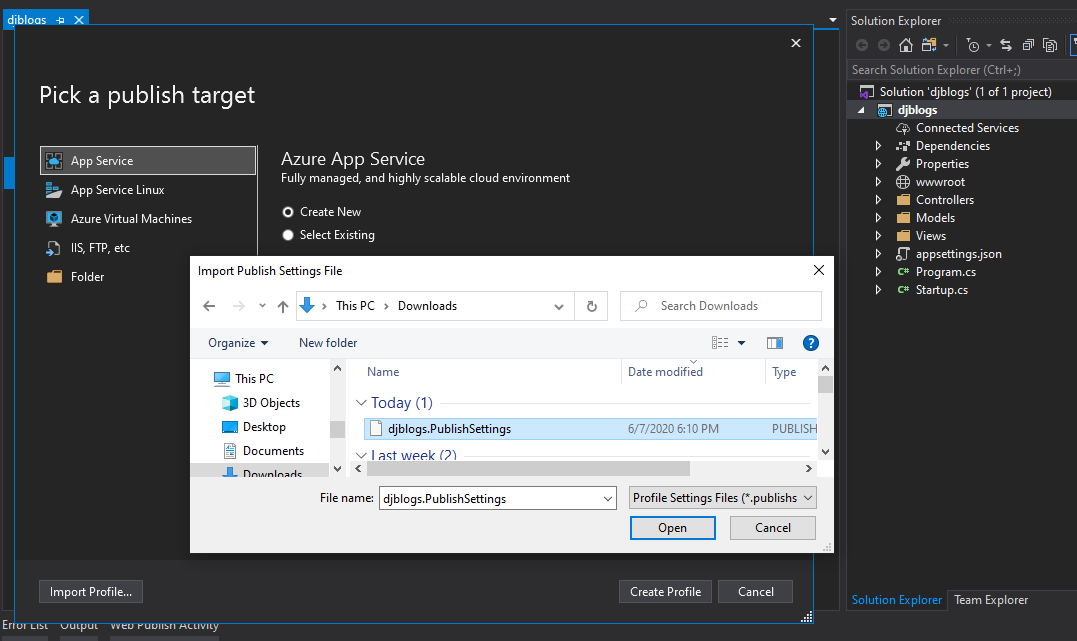The height and width of the screenshot is (641, 1077).
Task: Click Switch Views folder icon in Solution Explorer
Action: pos(929,45)
